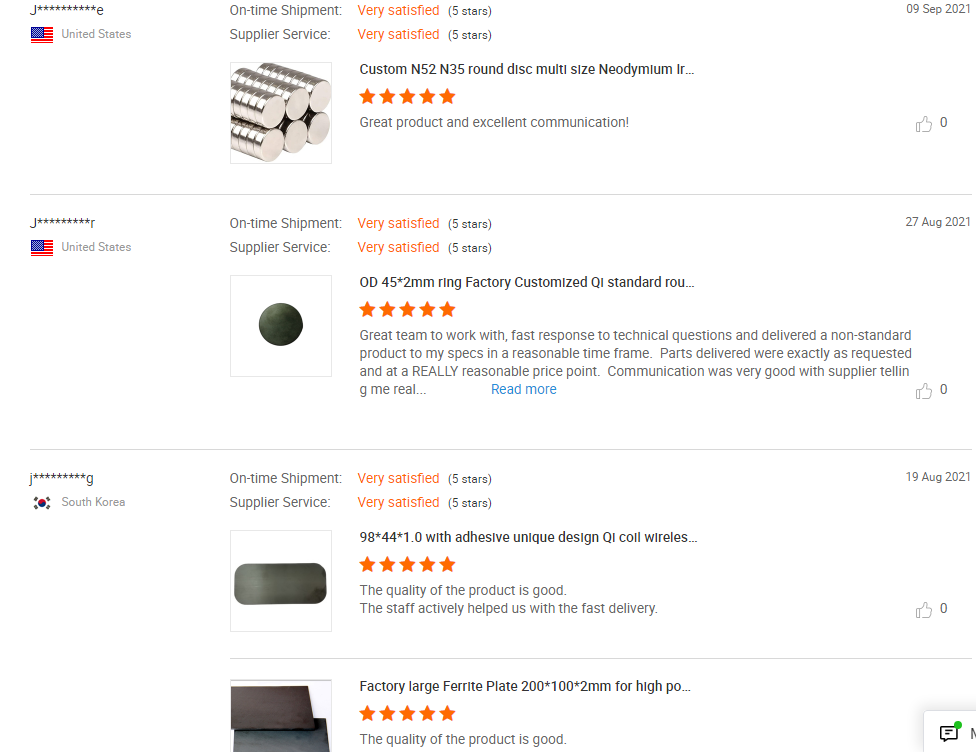The height and width of the screenshot is (752, 976).
Task: View the dark round ring product thumbnail
Action: 281,326
